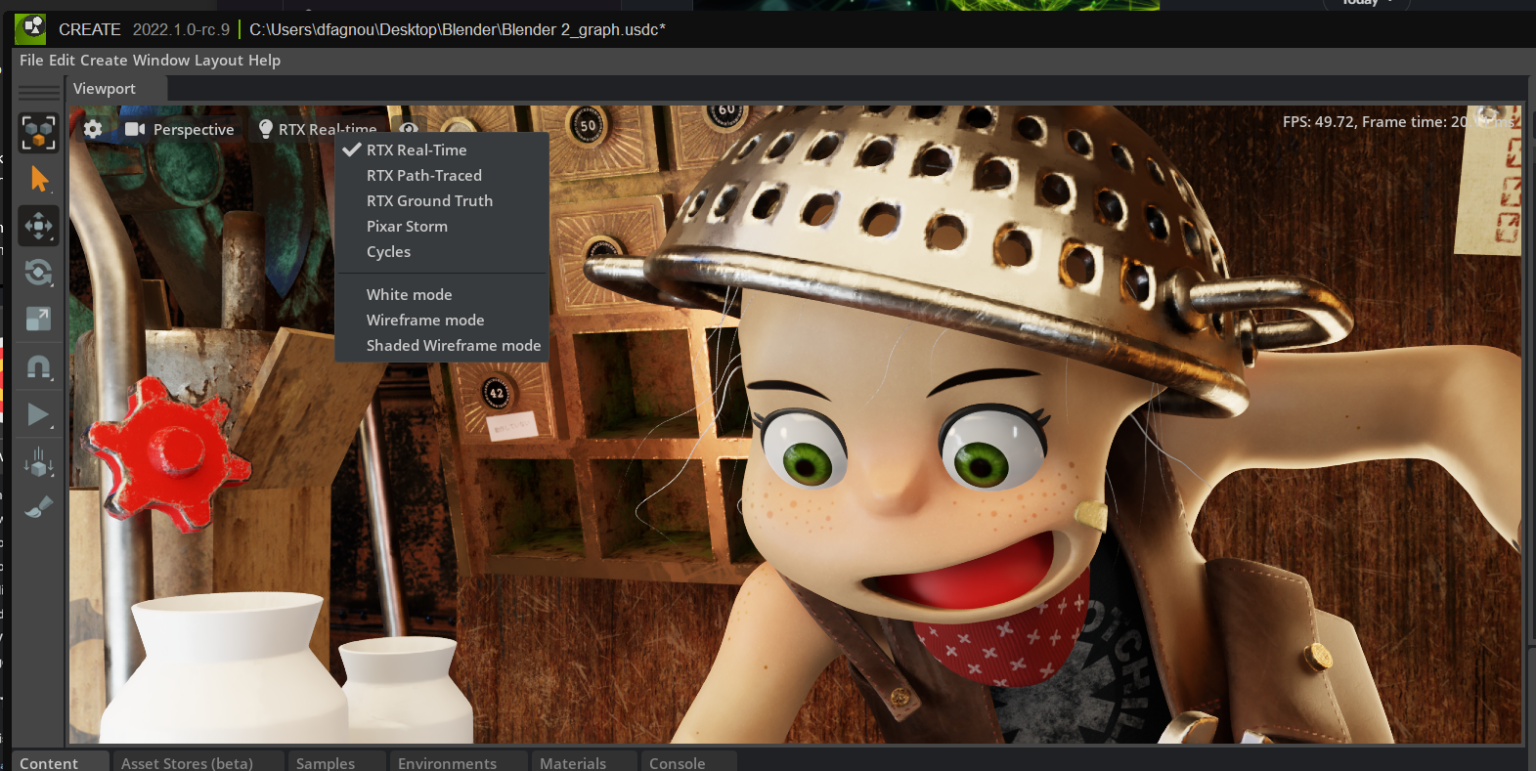Select the orange arrow Select tool
The width and height of the screenshot is (1536, 771).
(x=39, y=180)
